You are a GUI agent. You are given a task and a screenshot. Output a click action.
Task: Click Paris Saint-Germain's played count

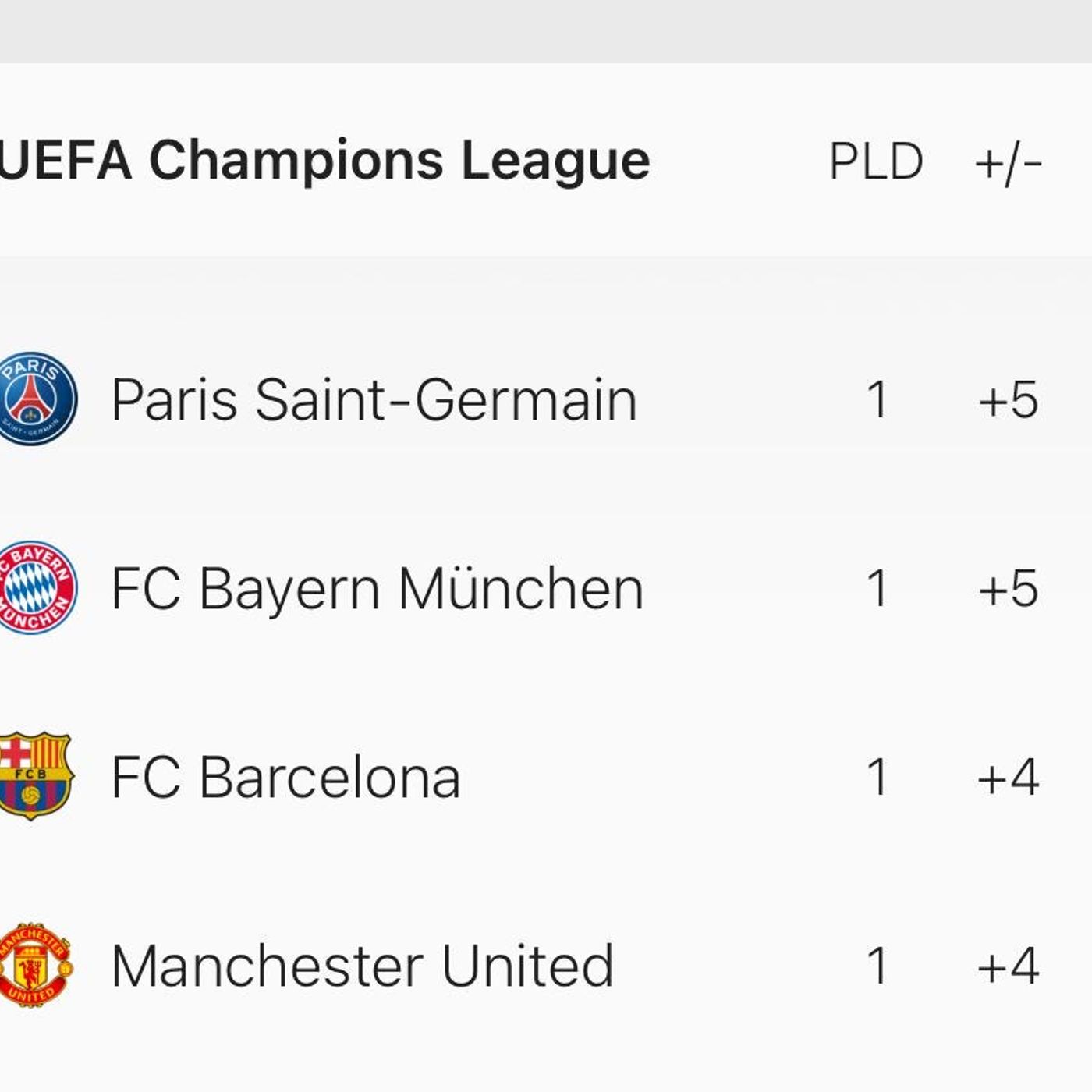coord(877,400)
